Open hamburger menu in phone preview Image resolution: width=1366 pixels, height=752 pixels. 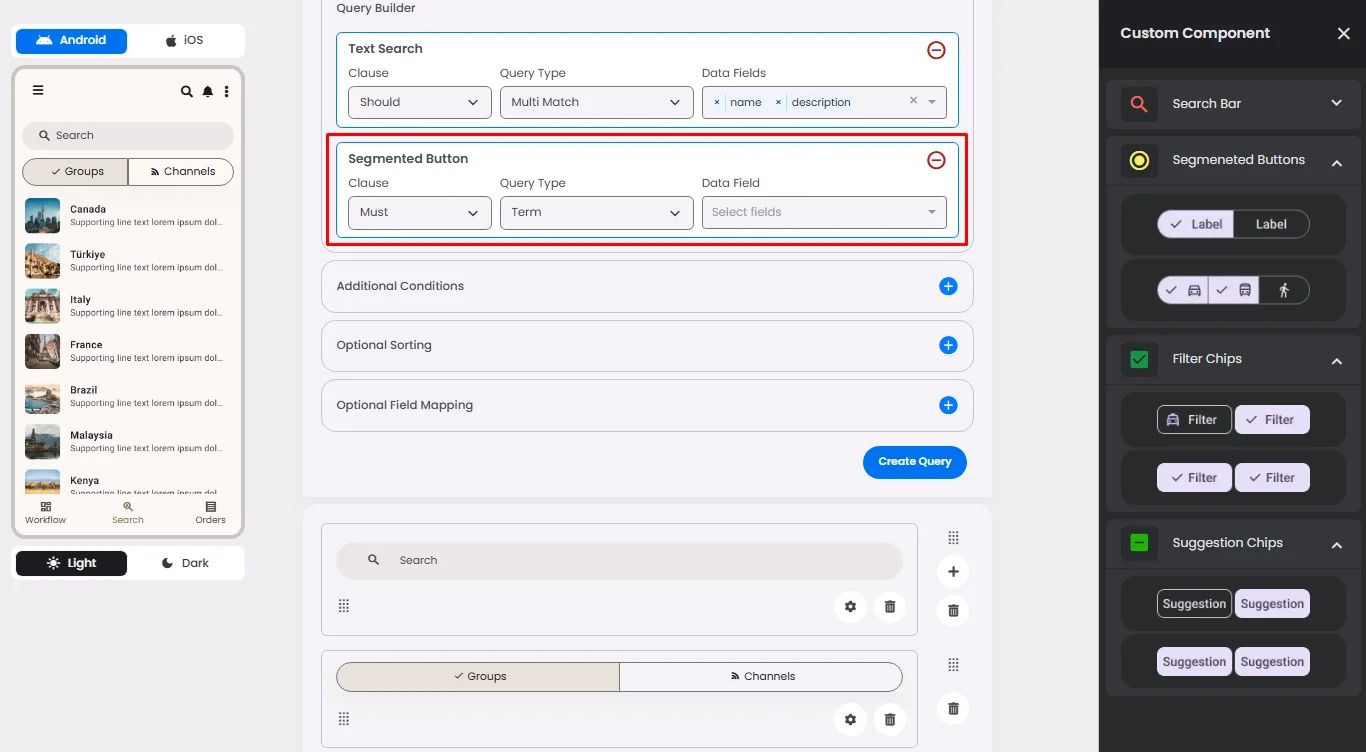pyautogui.click(x=38, y=90)
